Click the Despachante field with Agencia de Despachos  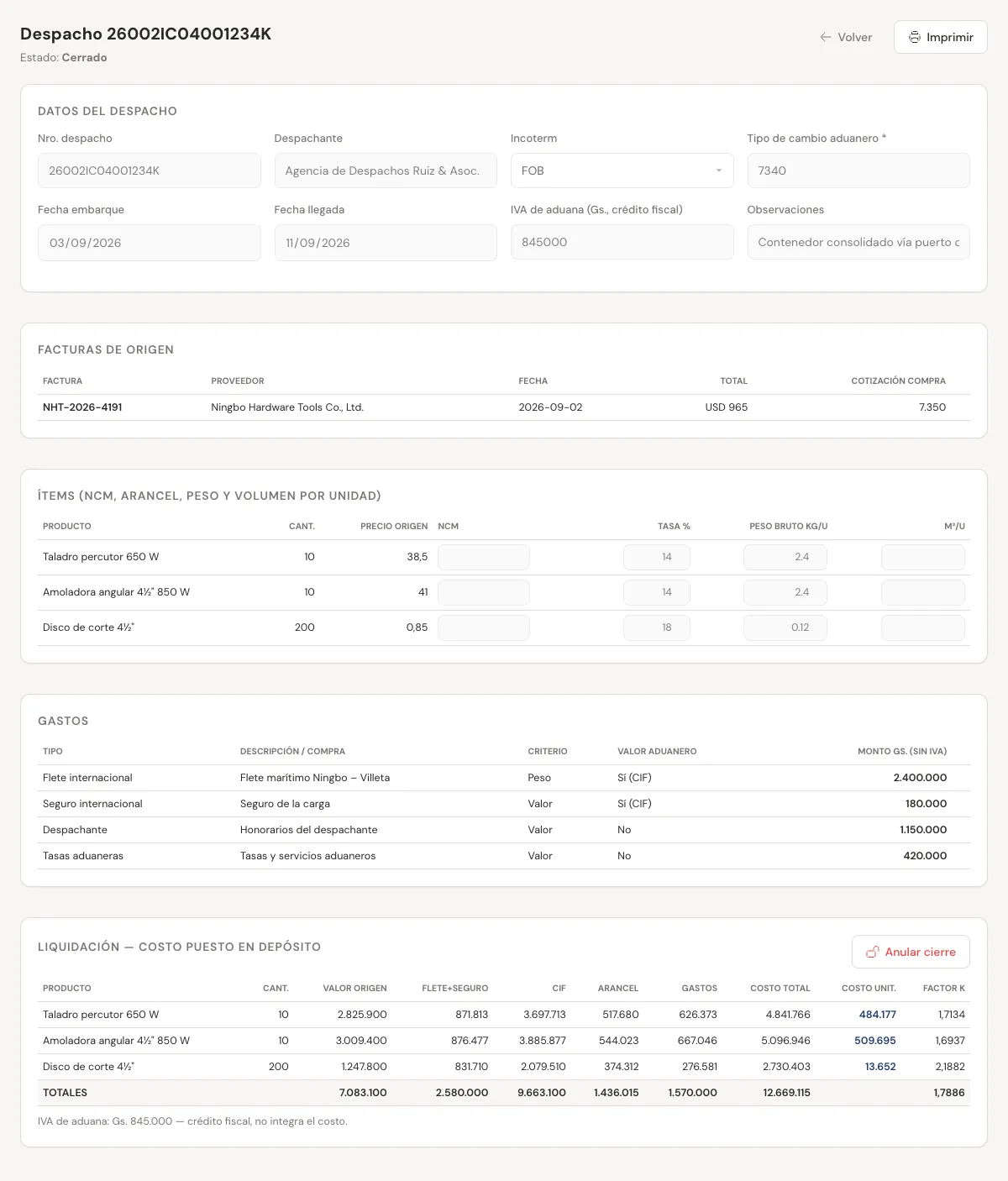click(386, 171)
